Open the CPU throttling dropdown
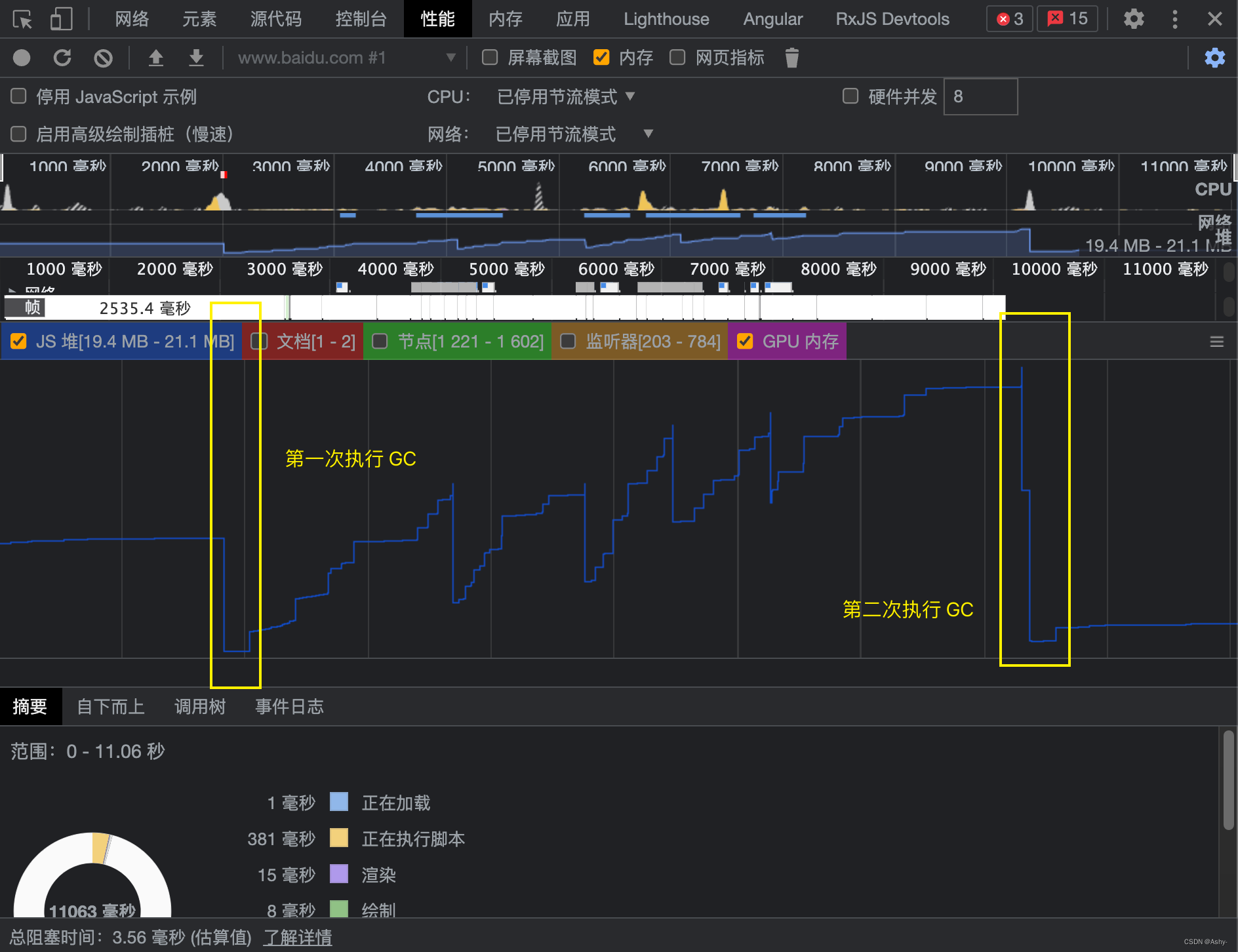 pos(566,96)
